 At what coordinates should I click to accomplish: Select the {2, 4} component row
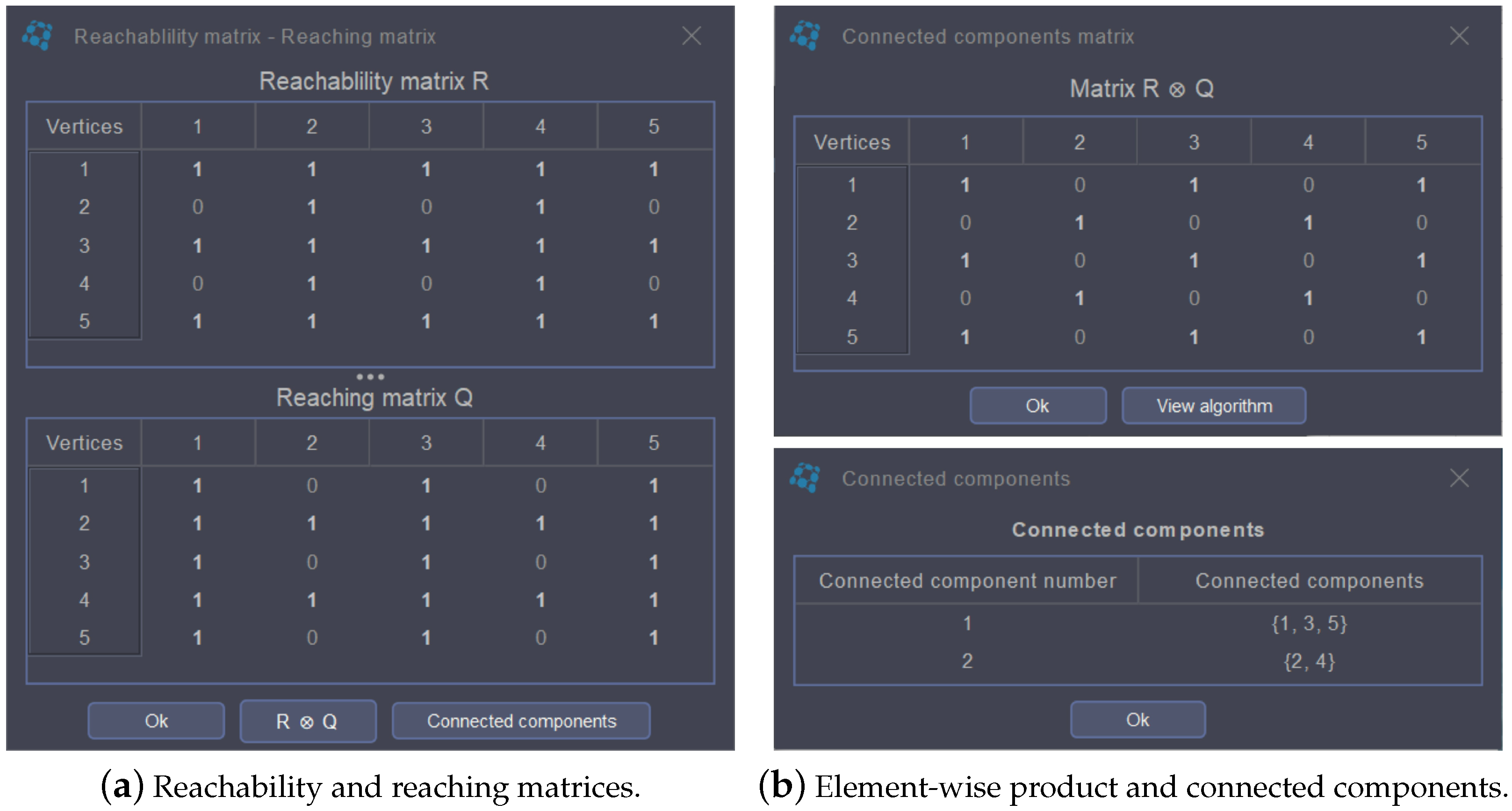(x=1309, y=661)
